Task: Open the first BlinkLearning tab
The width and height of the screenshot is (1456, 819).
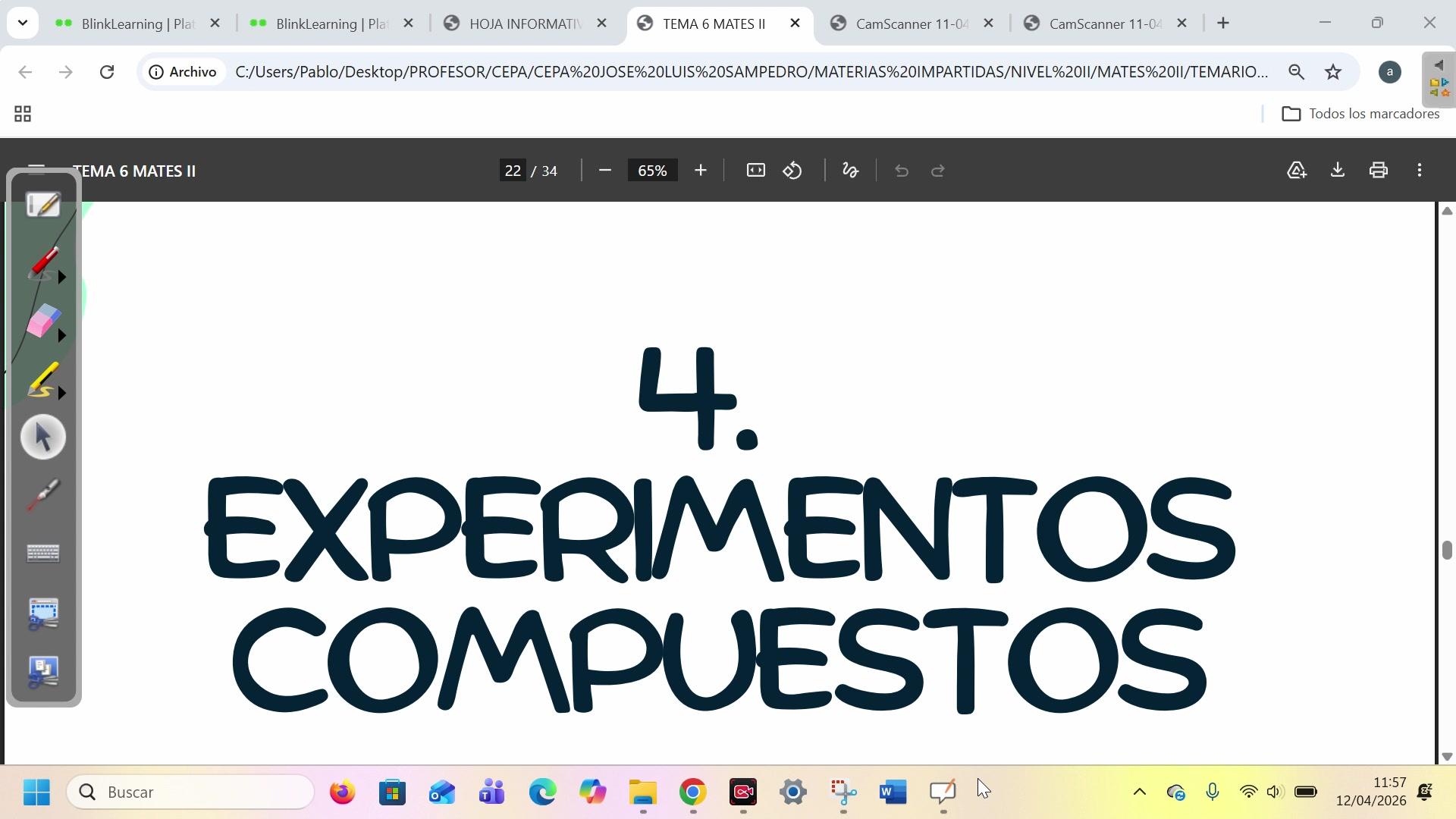Action: [136, 24]
